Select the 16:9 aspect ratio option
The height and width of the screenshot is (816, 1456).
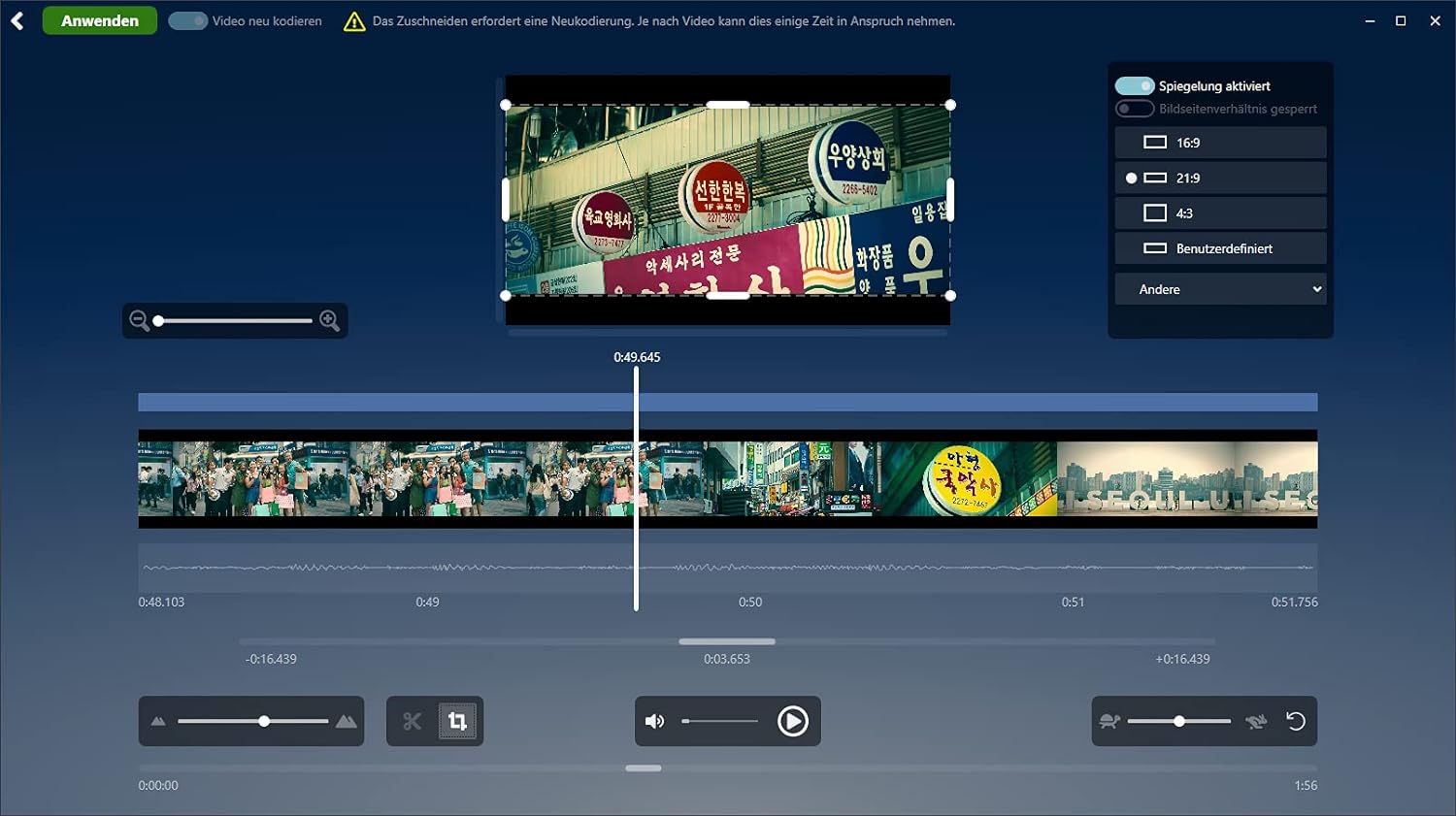pyautogui.click(x=1220, y=143)
